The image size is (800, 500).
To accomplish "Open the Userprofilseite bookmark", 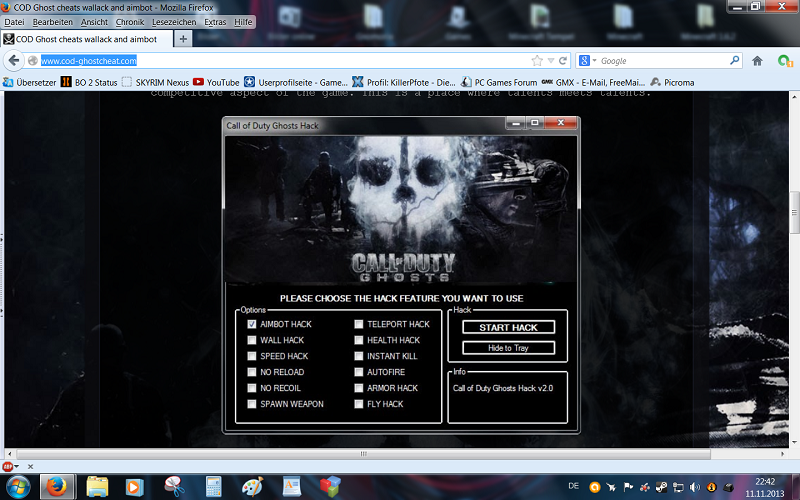I will [x=296, y=82].
